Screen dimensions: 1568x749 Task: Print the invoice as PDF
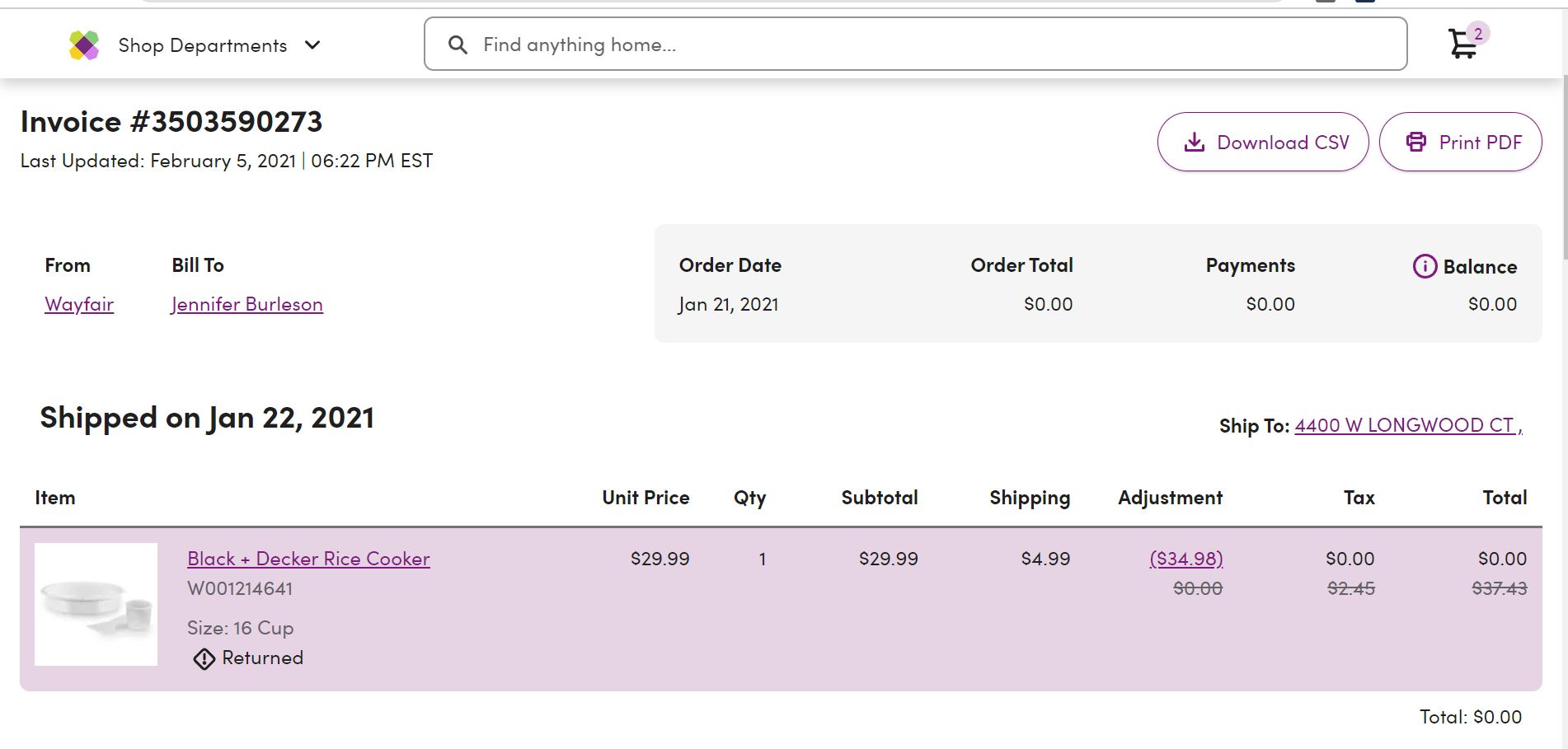(x=1460, y=142)
